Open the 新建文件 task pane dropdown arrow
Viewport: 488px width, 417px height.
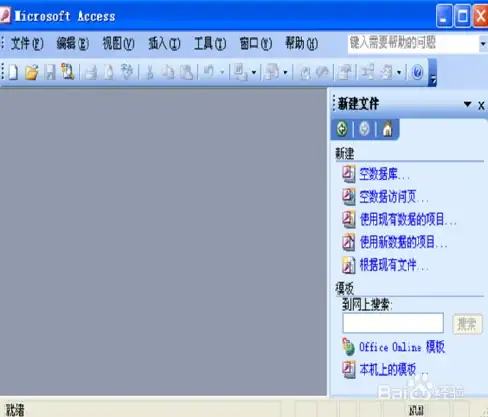click(468, 104)
